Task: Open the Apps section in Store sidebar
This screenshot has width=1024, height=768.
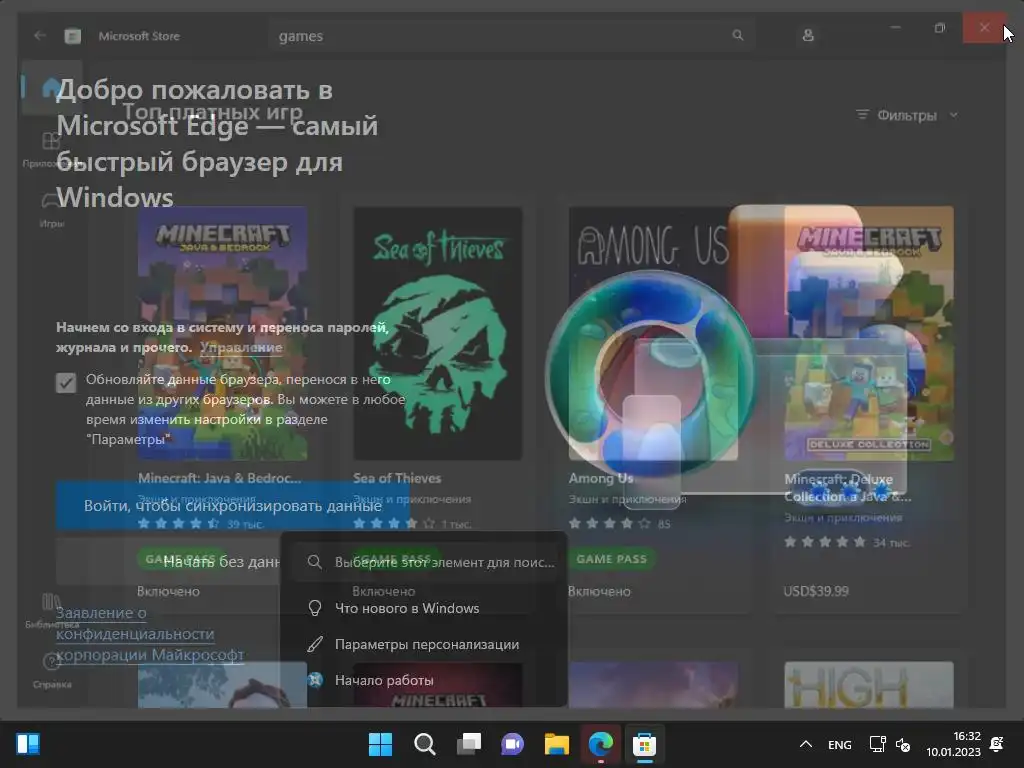Action: click(x=51, y=149)
